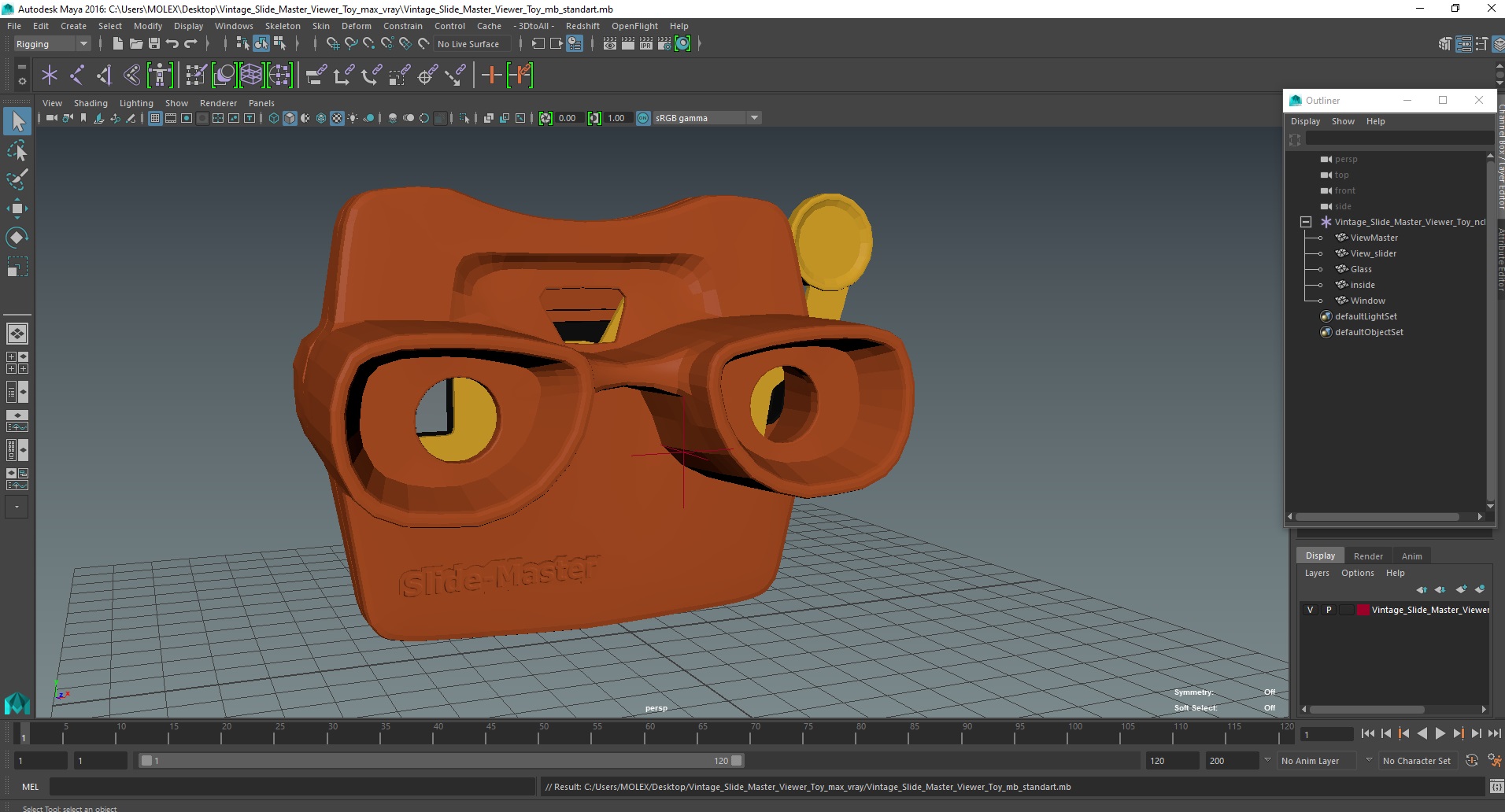The width and height of the screenshot is (1505, 812).
Task: Activate the Paint Selection tool
Action: click(17, 179)
